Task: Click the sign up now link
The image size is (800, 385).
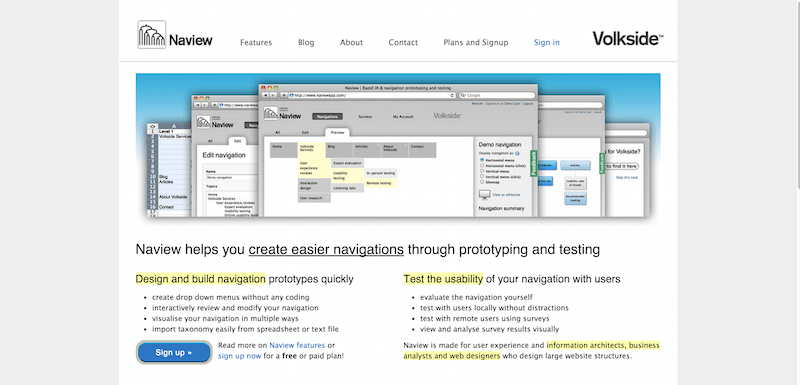Action: [x=240, y=356]
